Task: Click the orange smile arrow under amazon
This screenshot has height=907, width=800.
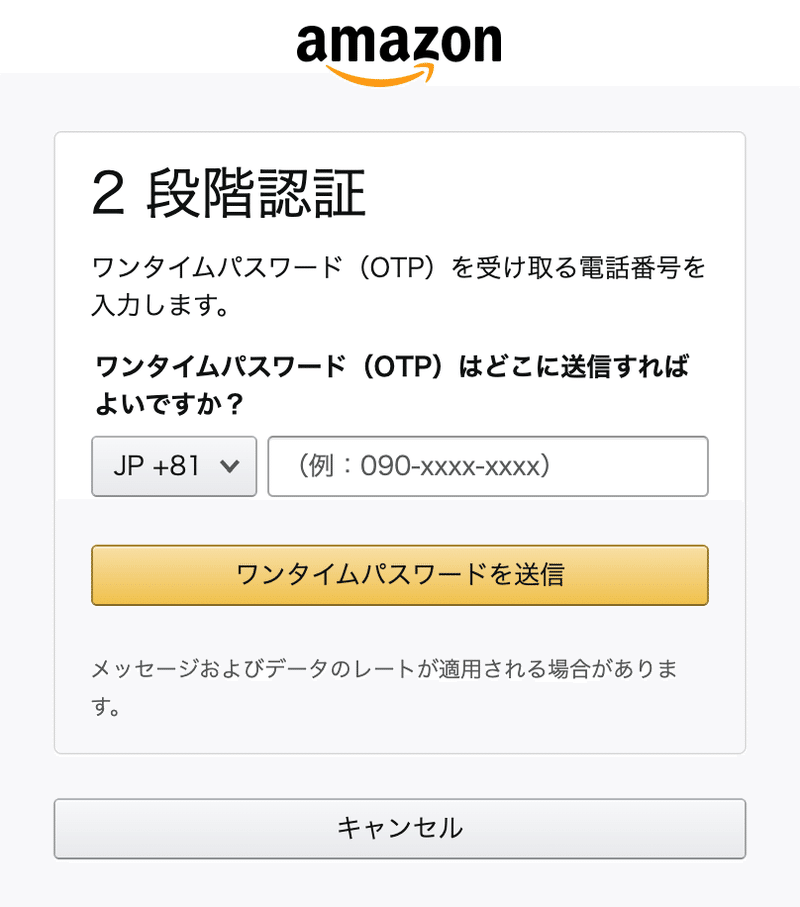Action: (x=380, y=75)
